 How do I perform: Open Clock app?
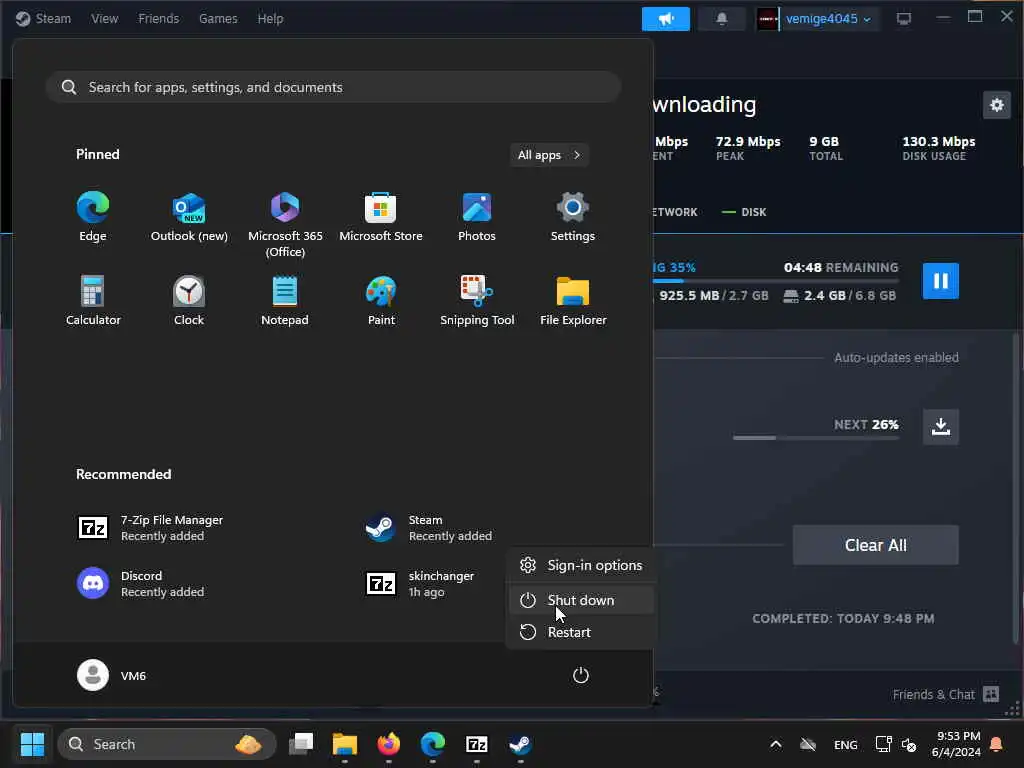[189, 300]
